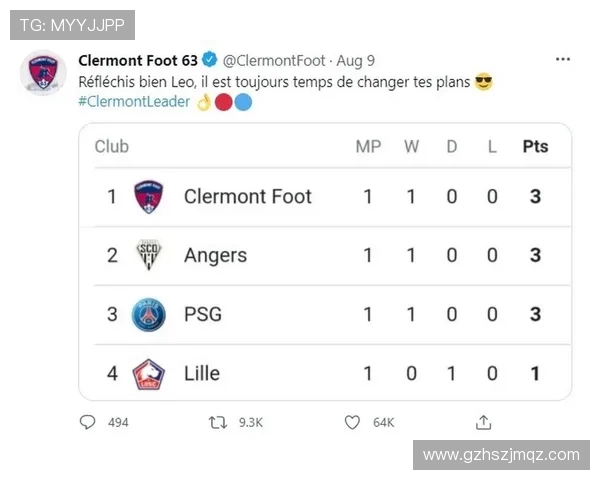
Task: Select the Club column header
Action: [112, 146]
